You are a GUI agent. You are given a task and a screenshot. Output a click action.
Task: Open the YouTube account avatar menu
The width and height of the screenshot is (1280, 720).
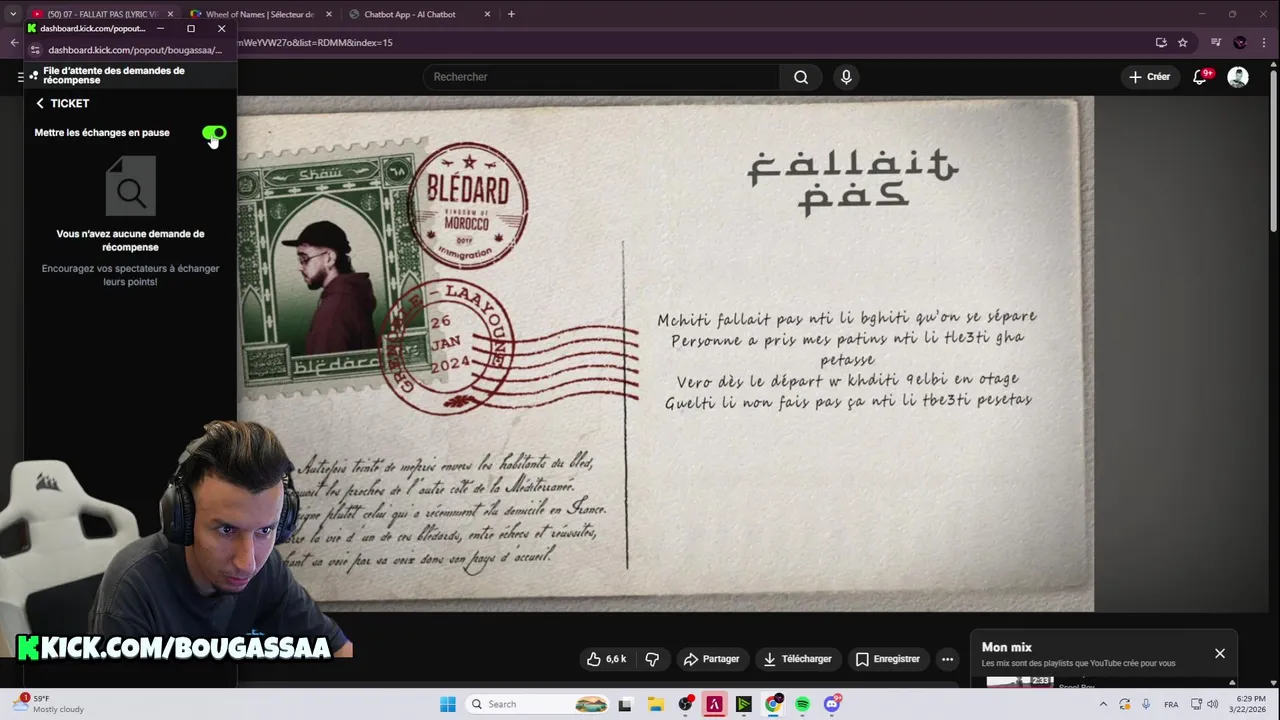[x=1238, y=77]
